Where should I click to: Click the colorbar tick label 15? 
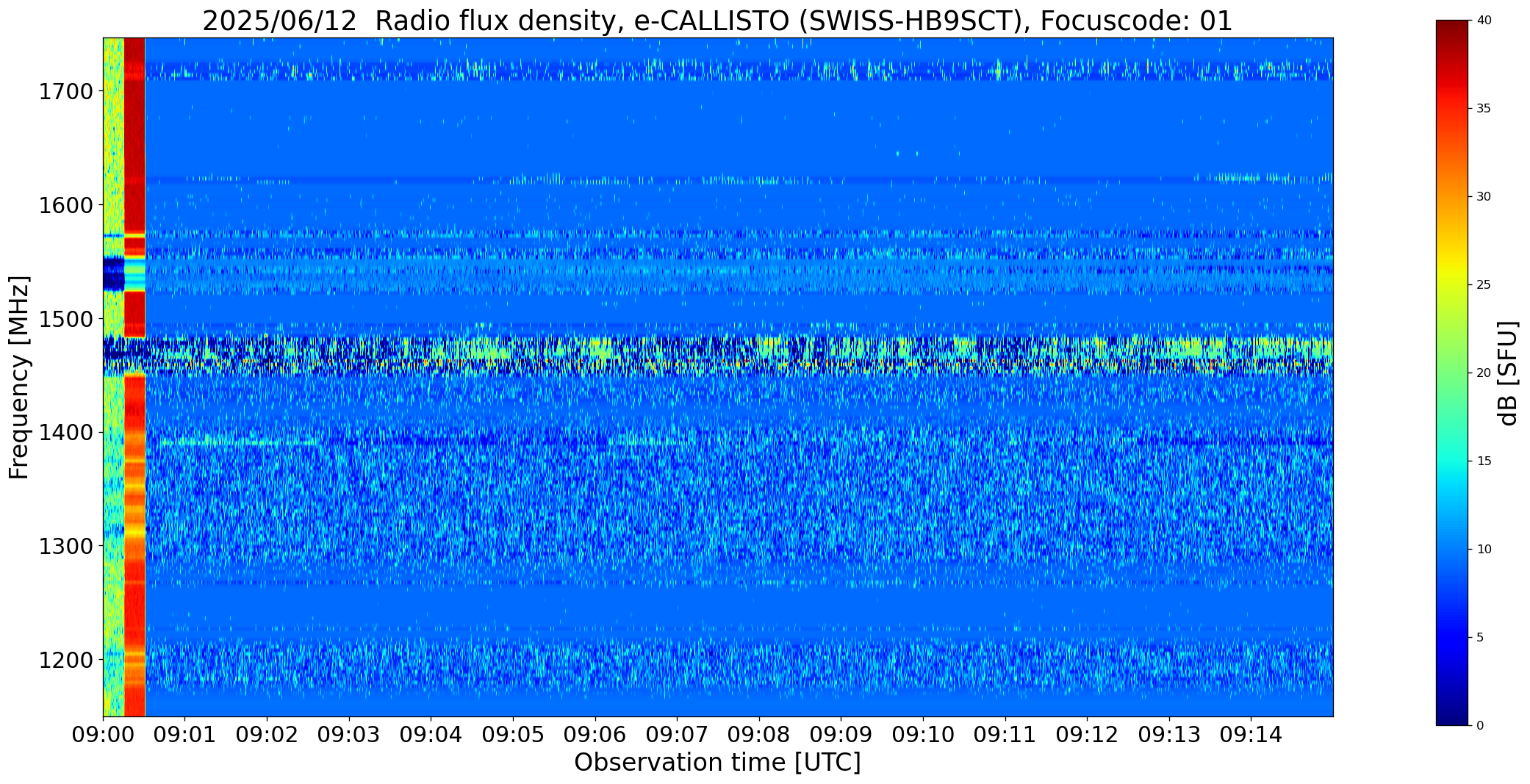pos(1484,461)
